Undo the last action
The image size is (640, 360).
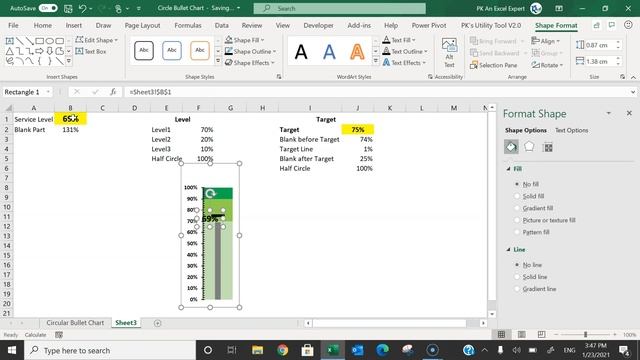82,8
